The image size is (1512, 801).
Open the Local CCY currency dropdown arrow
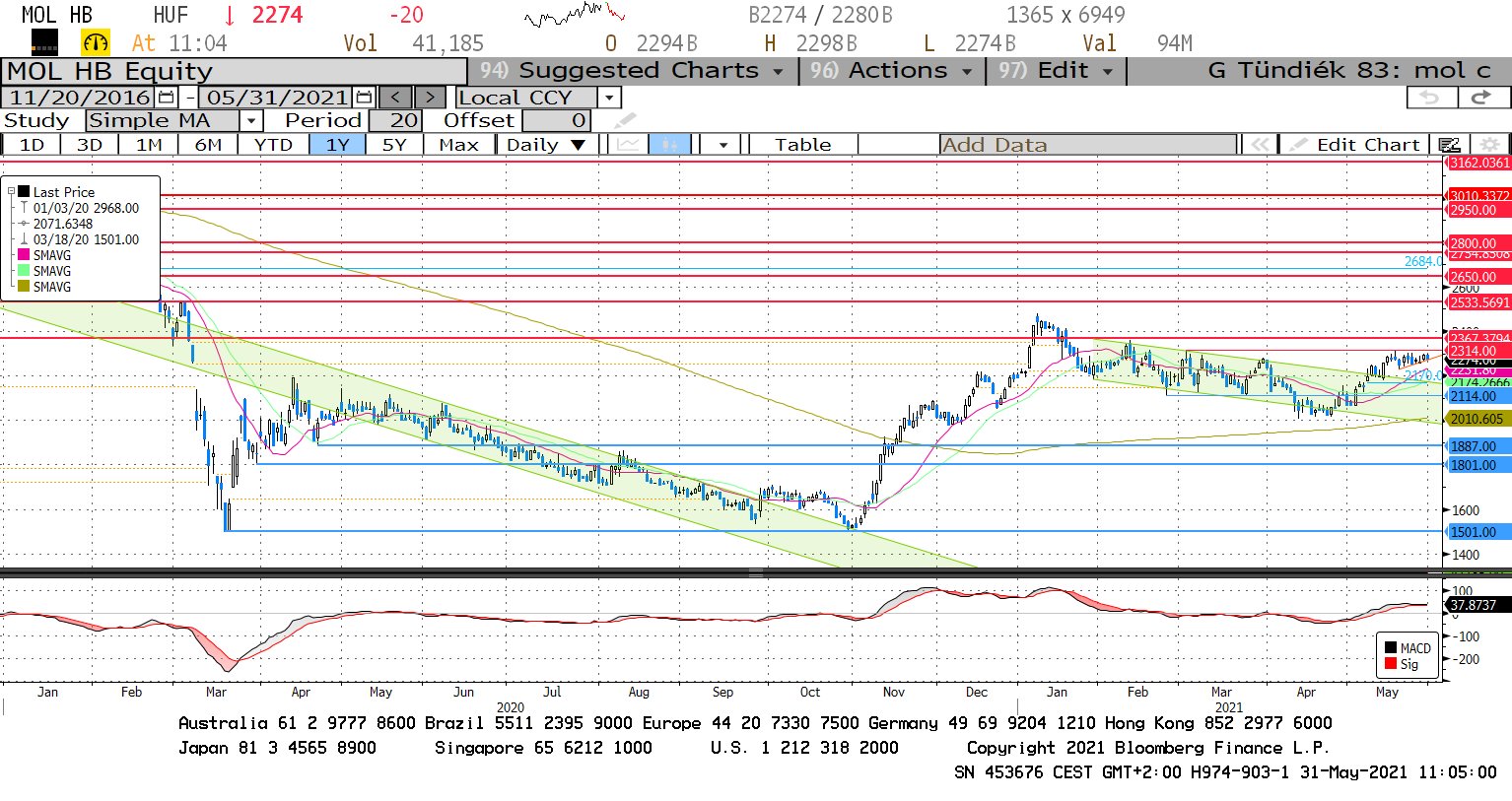coord(609,98)
